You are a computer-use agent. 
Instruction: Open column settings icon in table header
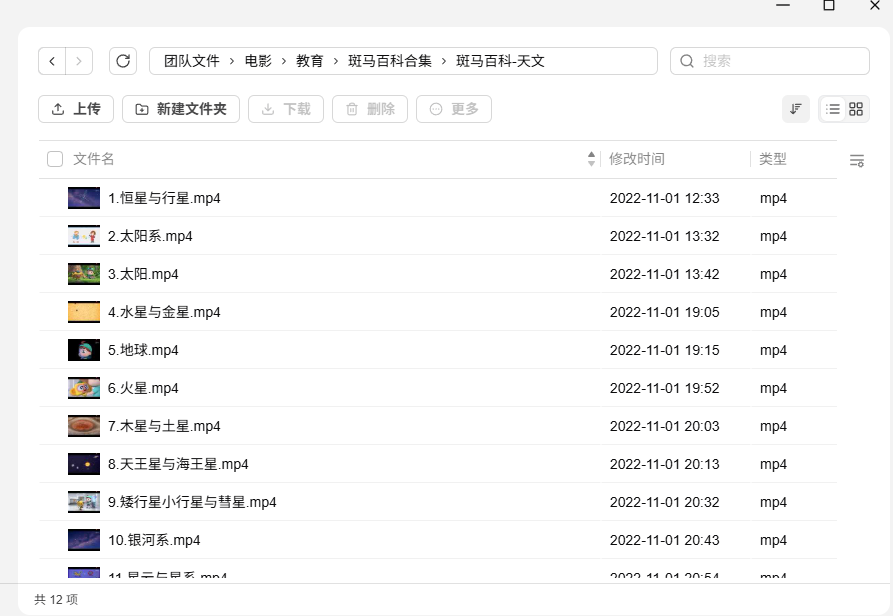857,160
